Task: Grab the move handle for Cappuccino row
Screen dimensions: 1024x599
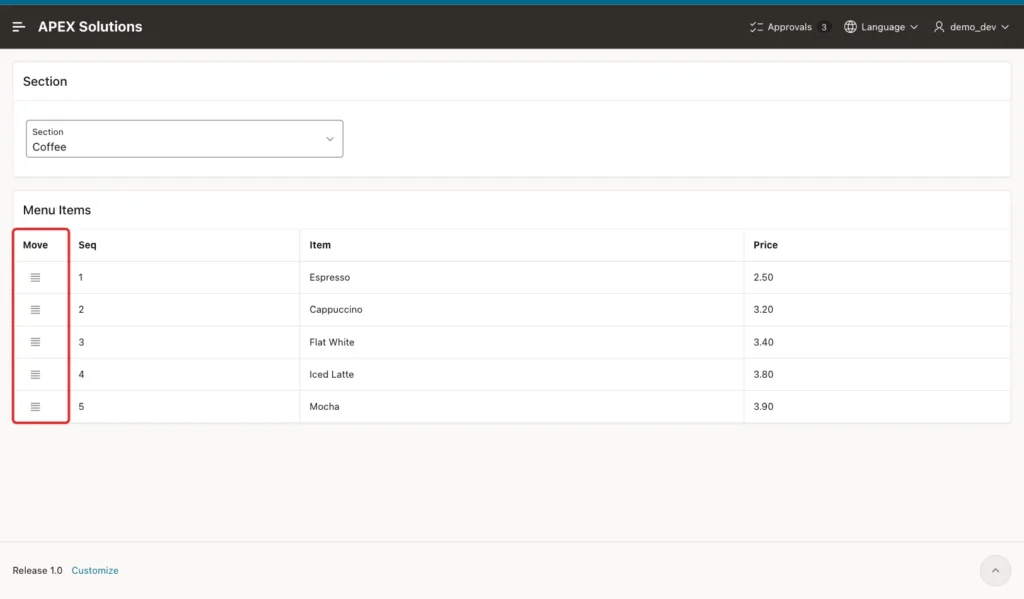Action: [x=35, y=310]
